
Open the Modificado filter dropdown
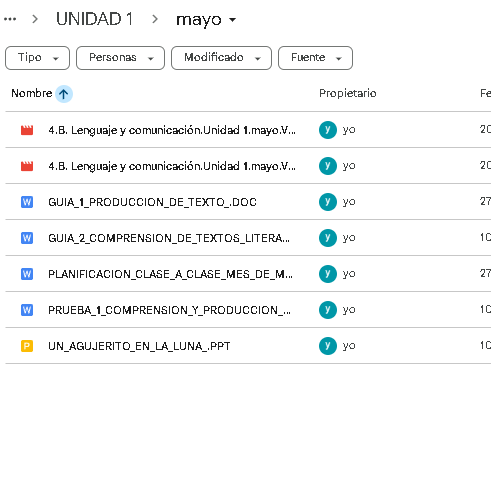click(221, 58)
